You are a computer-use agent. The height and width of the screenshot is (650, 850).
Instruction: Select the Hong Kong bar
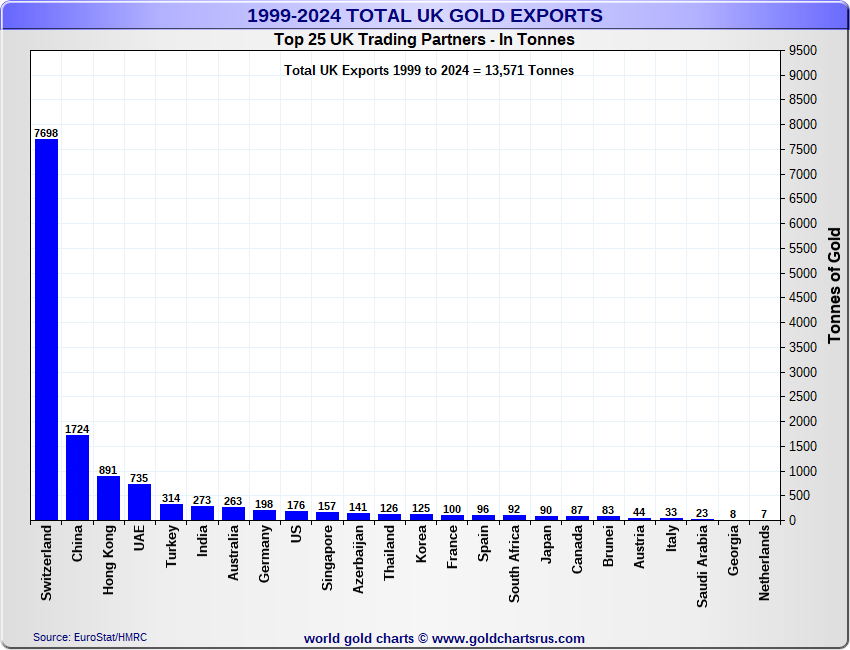(x=108, y=498)
